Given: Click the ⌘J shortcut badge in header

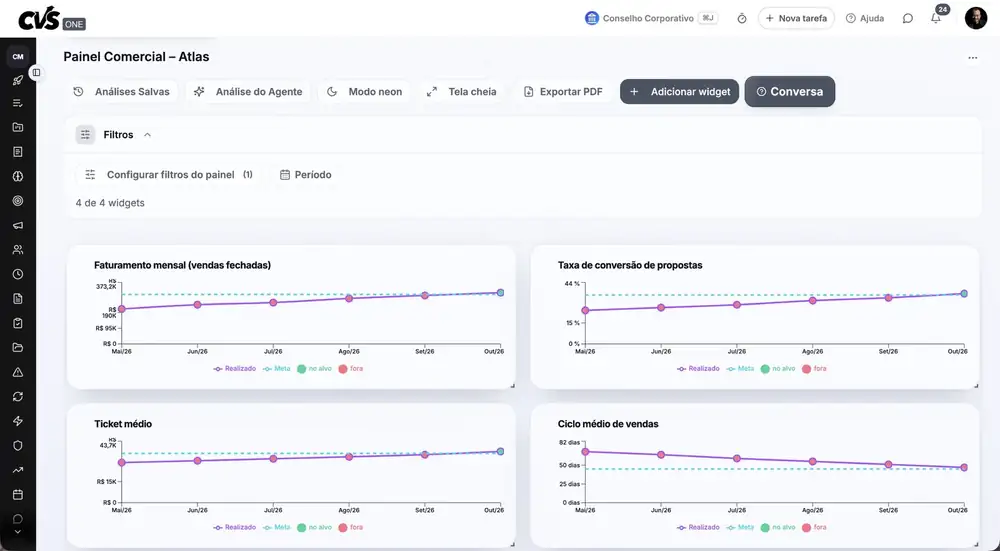Looking at the screenshot, I should pyautogui.click(x=707, y=18).
